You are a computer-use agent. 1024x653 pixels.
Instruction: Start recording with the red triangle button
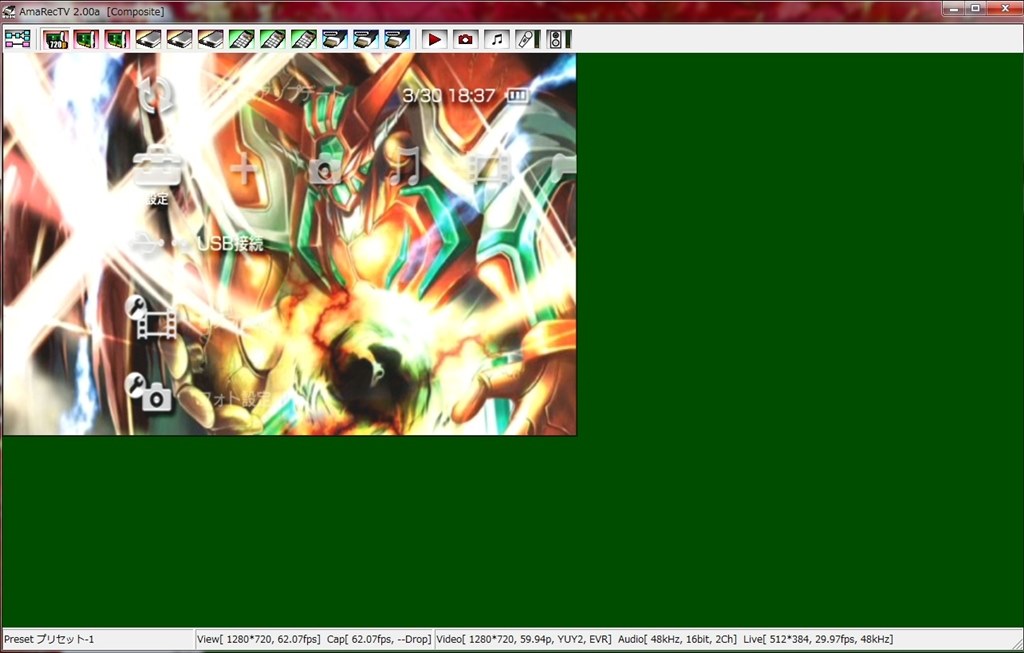pyautogui.click(x=434, y=39)
